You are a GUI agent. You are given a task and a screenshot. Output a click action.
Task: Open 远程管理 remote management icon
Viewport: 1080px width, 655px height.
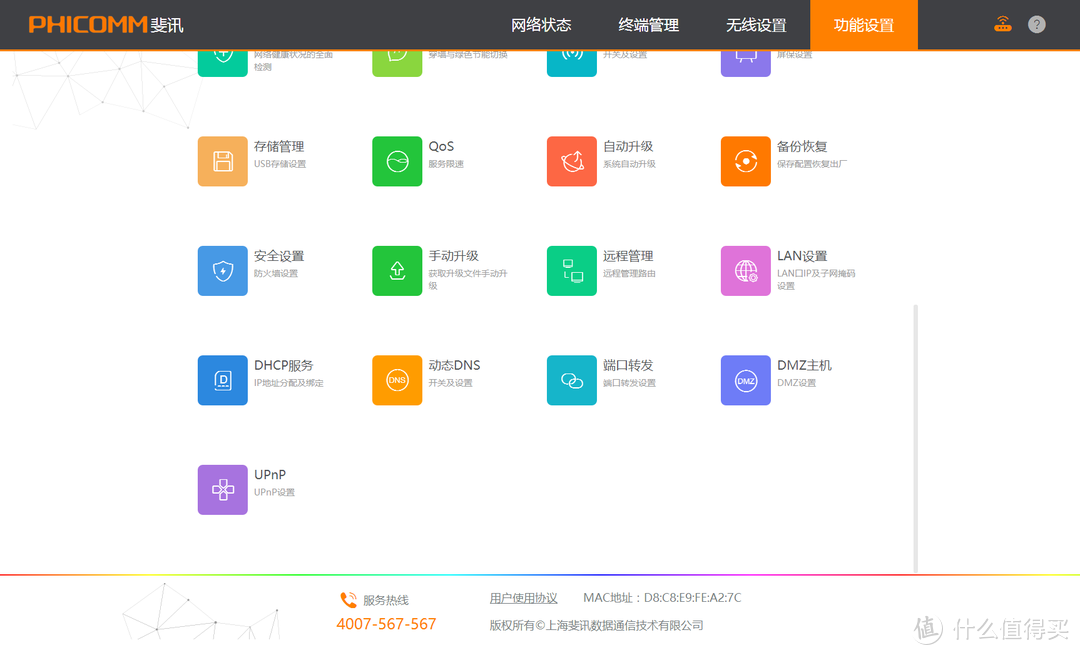(x=571, y=270)
